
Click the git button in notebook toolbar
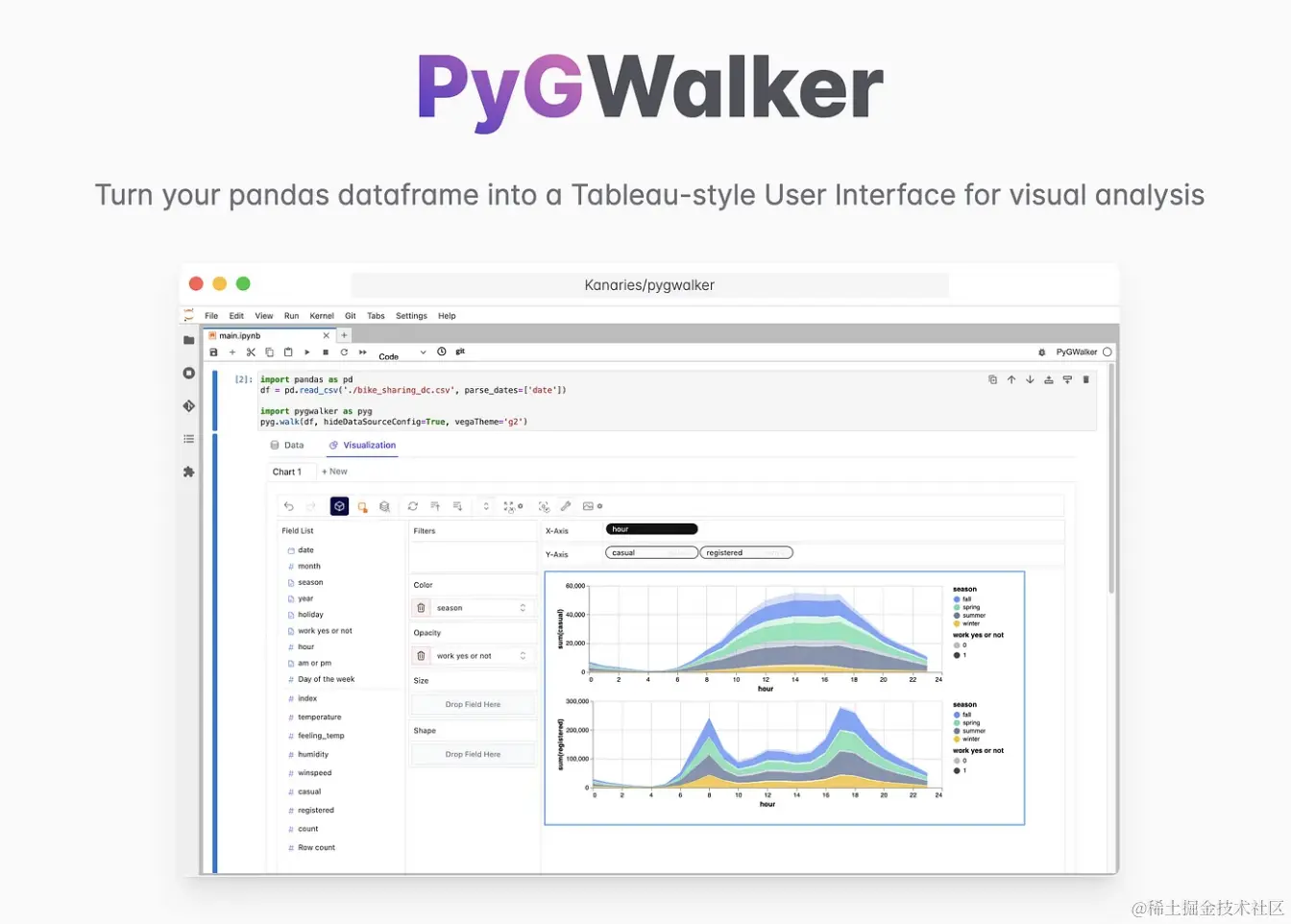click(x=460, y=352)
